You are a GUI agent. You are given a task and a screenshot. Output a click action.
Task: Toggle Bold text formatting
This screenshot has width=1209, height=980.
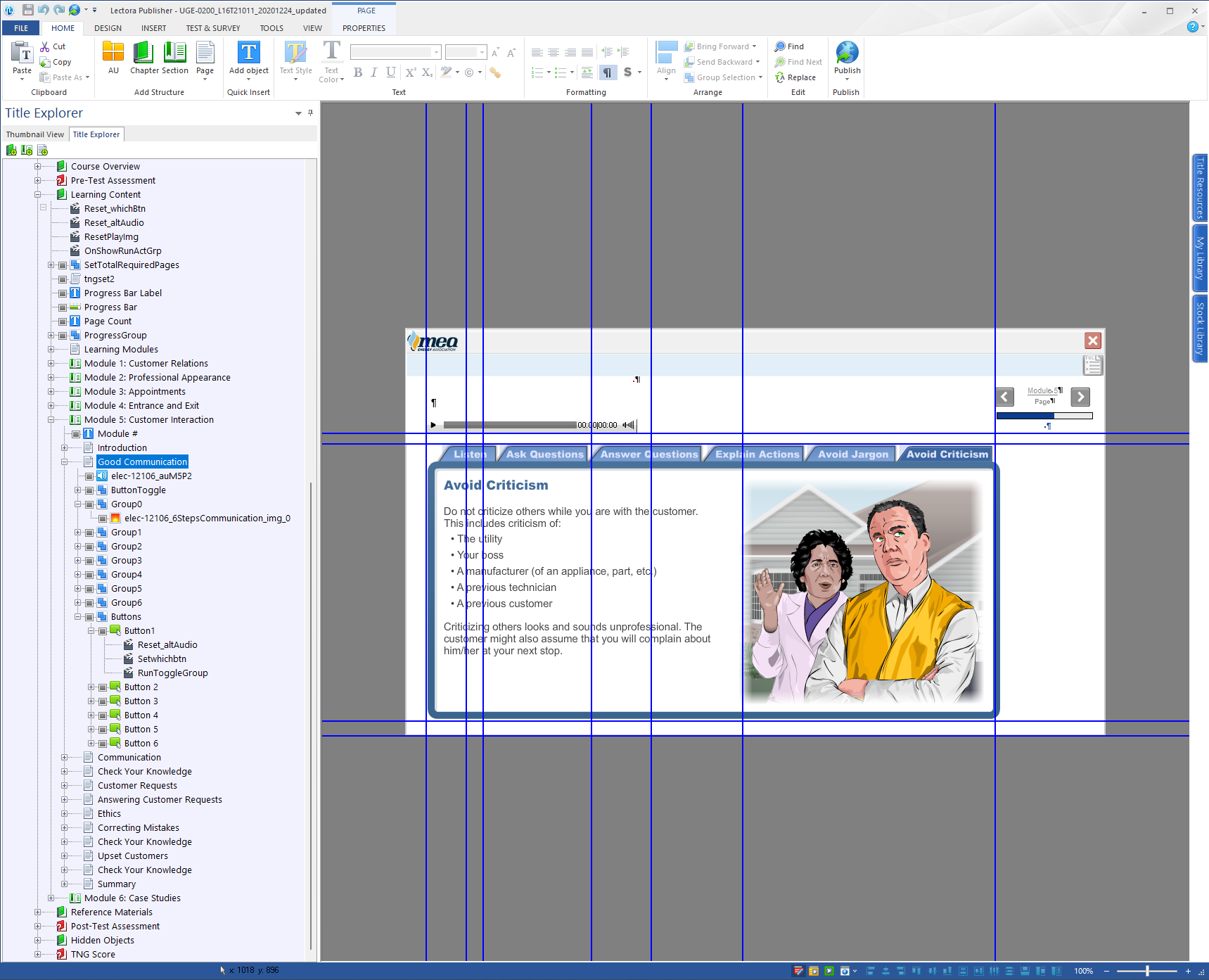(358, 72)
